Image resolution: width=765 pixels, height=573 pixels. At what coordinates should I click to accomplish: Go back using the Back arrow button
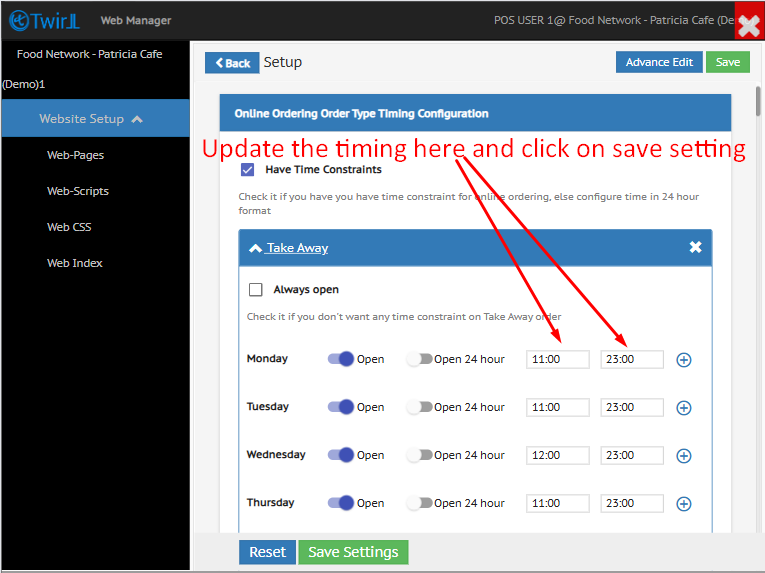[232, 63]
